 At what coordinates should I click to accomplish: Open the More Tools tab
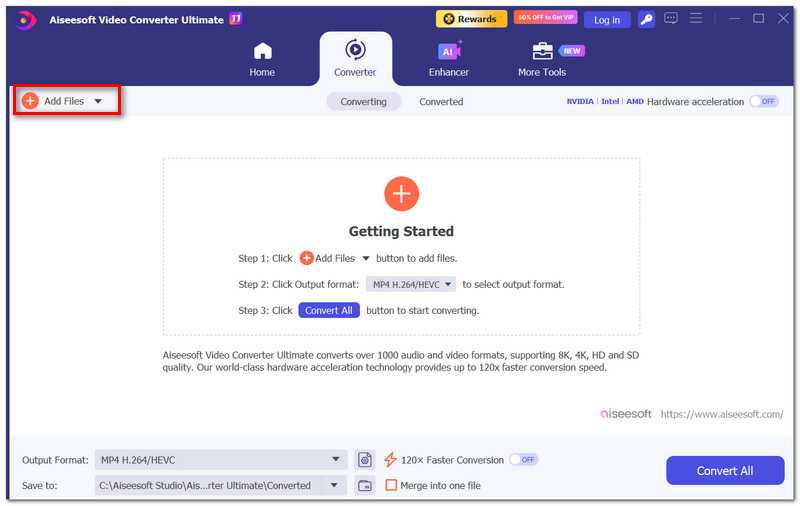(x=542, y=59)
